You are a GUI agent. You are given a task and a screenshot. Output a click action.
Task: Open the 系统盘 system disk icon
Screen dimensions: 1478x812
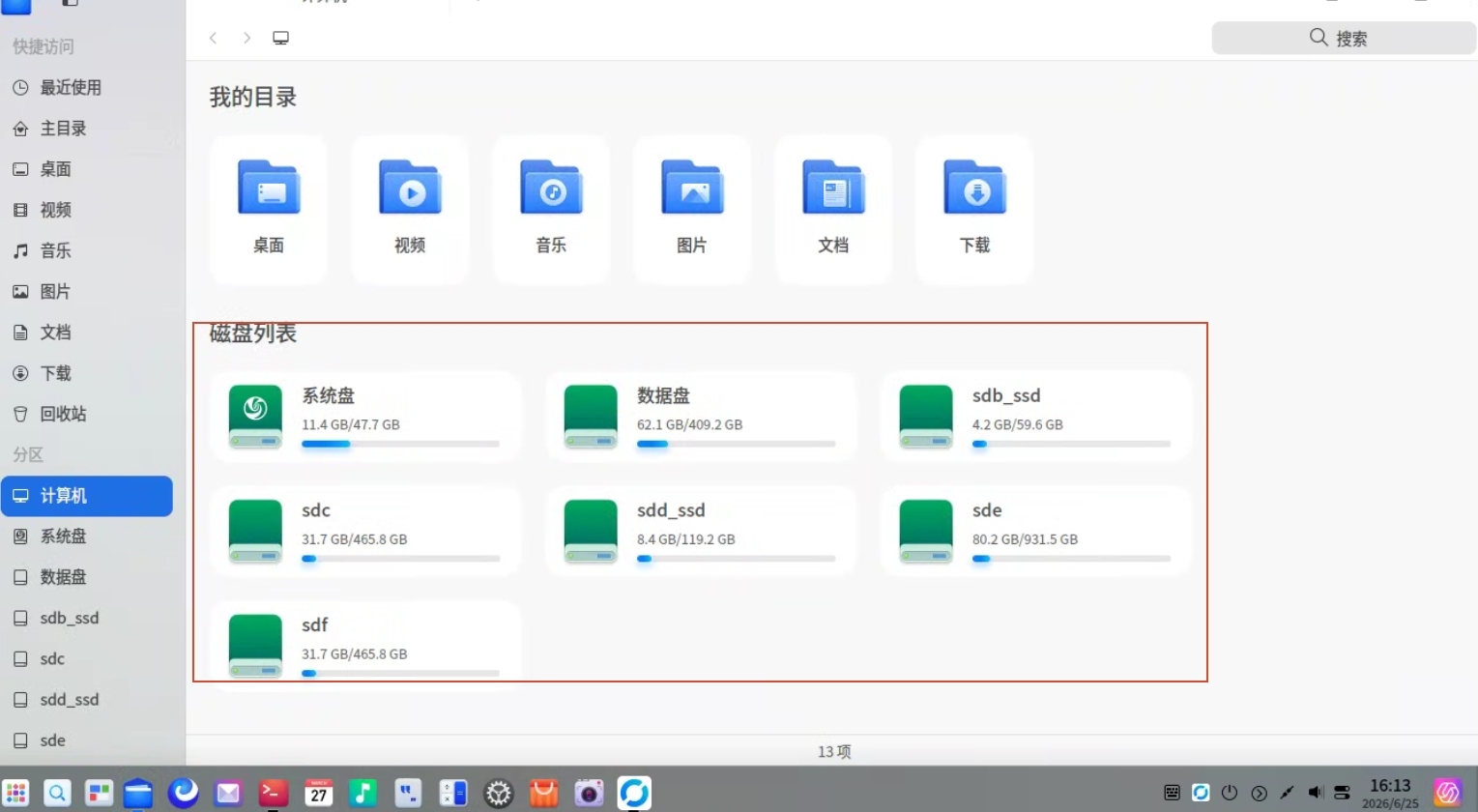(255, 417)
